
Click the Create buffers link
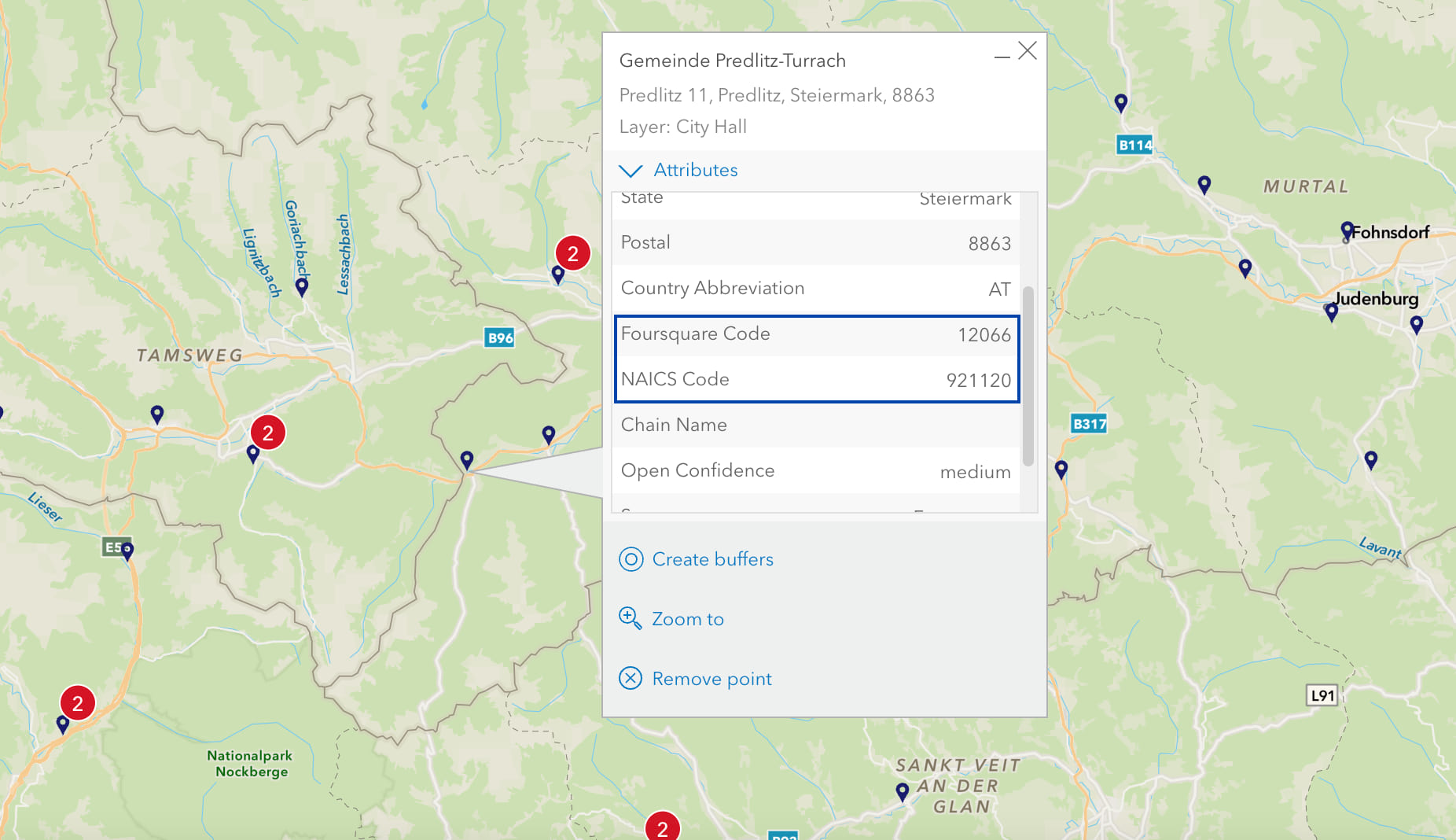coord(712,559)
